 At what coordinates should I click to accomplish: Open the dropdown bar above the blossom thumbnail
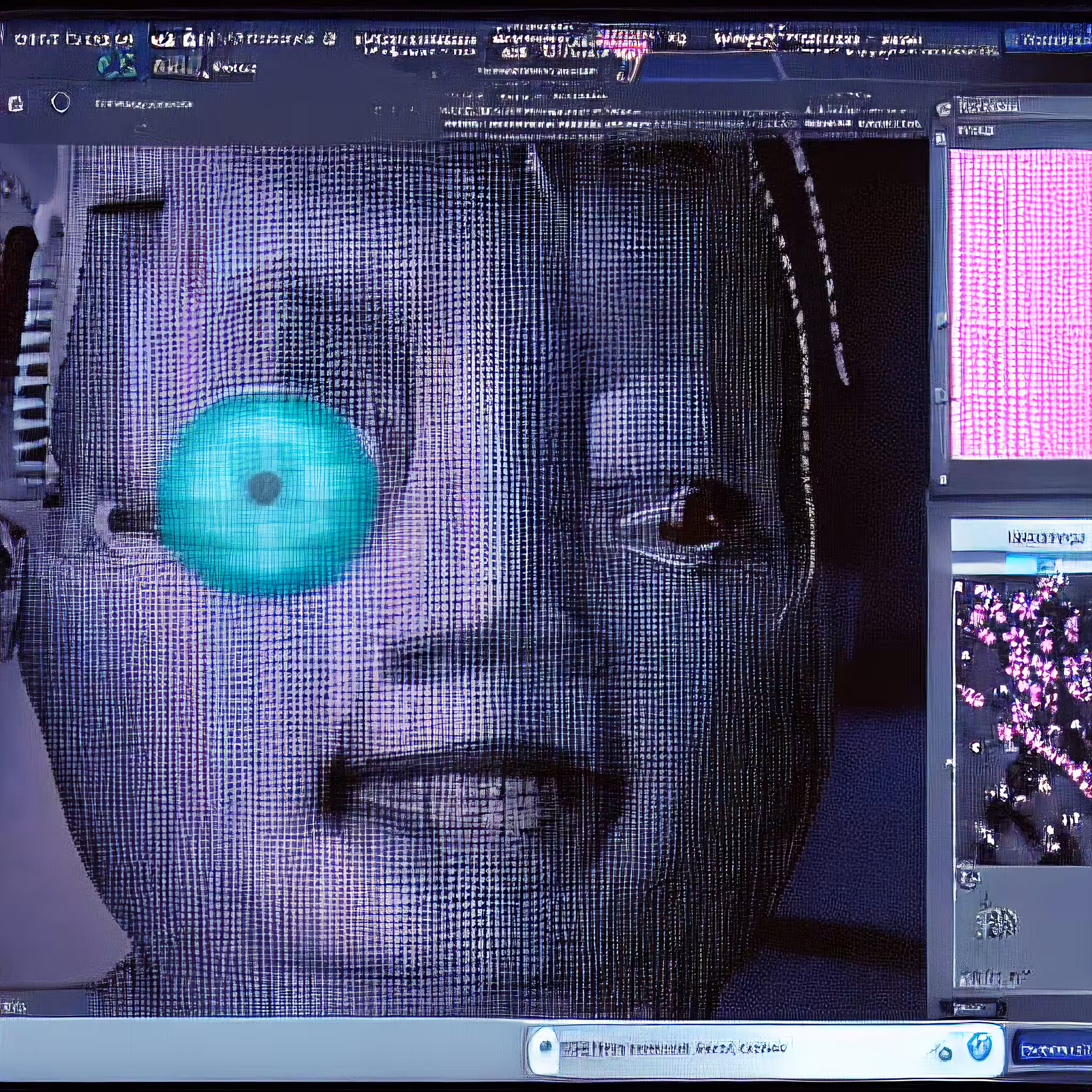(x=1021, y=565)
